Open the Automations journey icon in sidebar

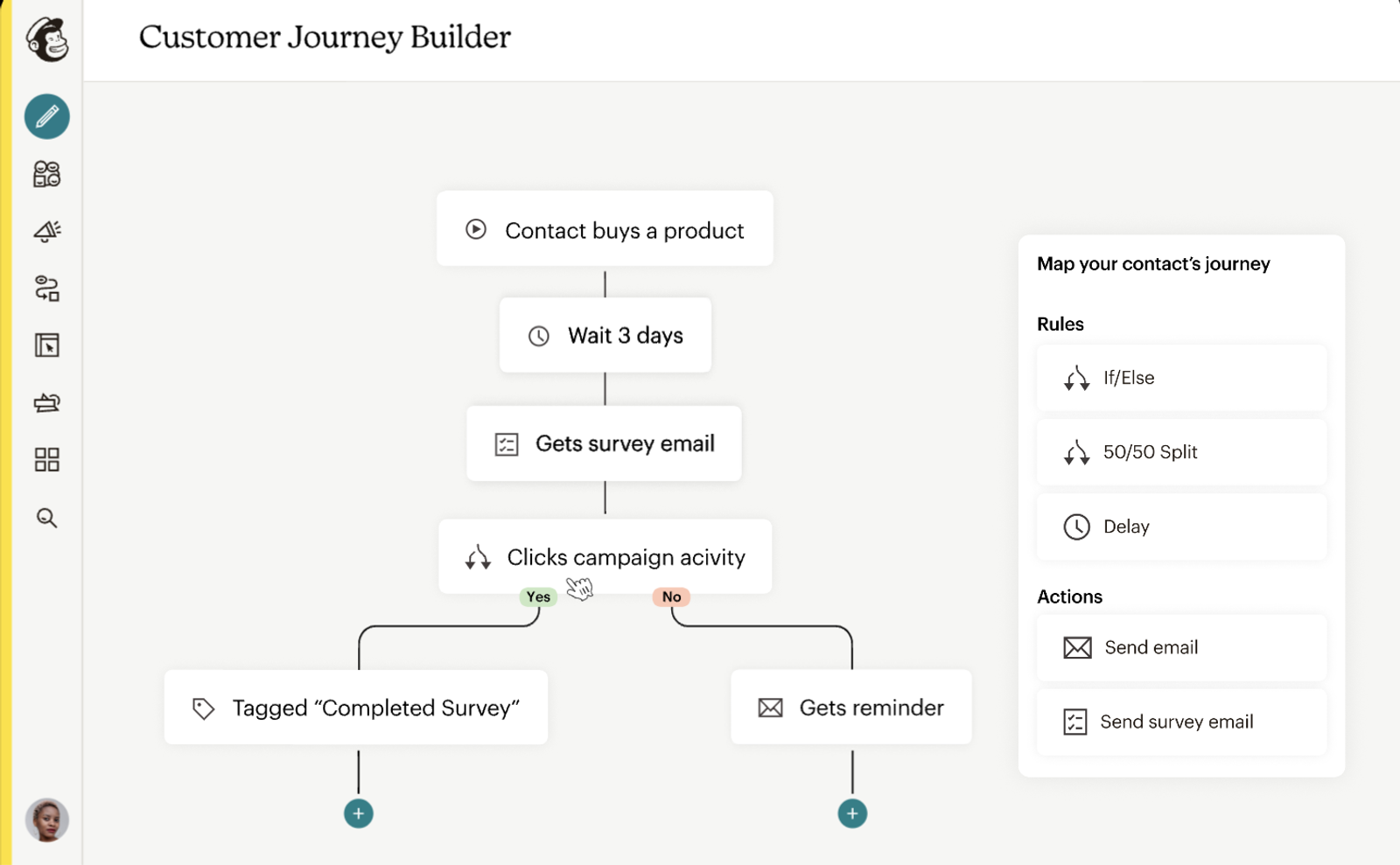(47, 288)
